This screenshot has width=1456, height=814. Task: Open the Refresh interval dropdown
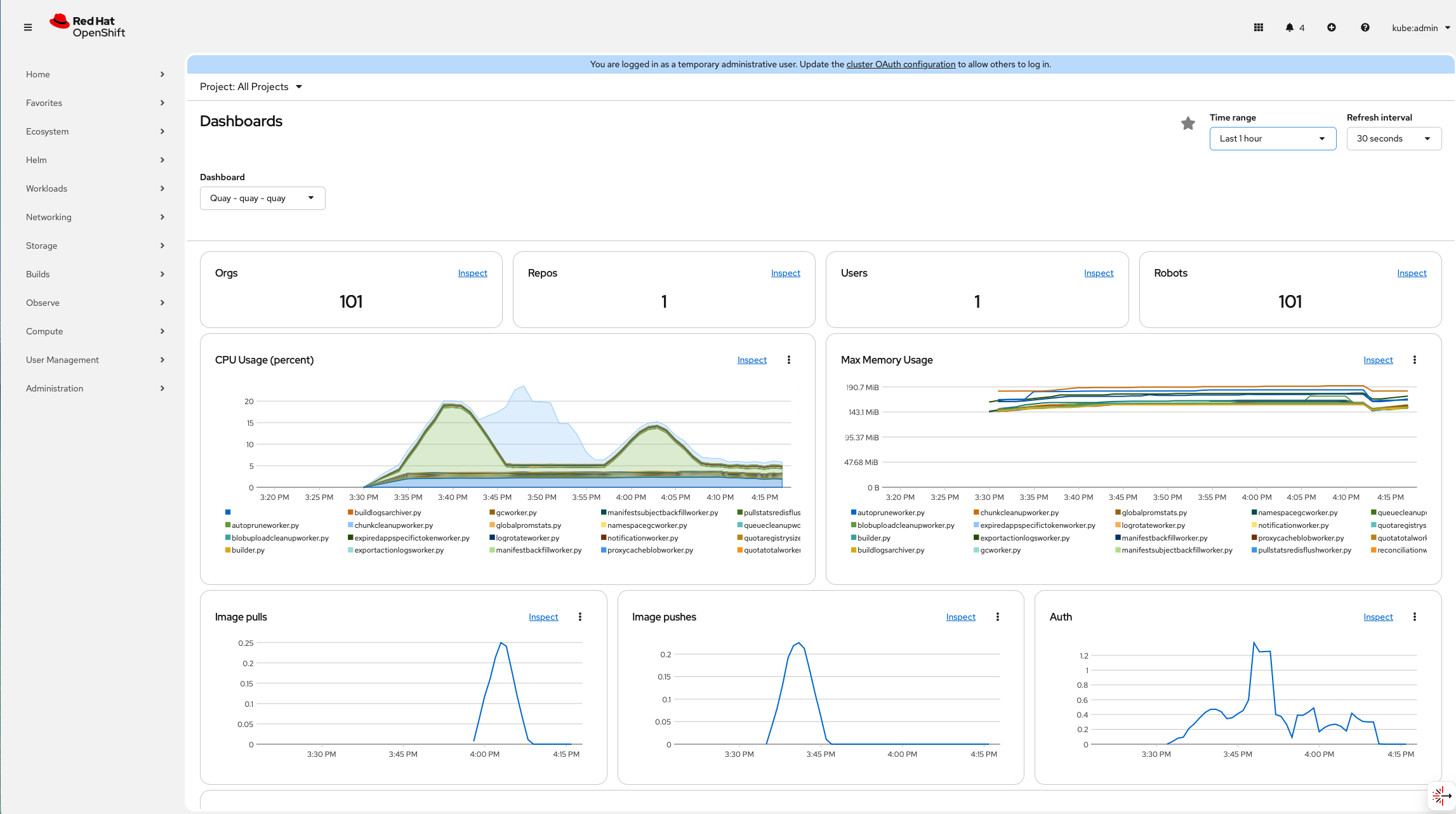tap(1393, 138)
